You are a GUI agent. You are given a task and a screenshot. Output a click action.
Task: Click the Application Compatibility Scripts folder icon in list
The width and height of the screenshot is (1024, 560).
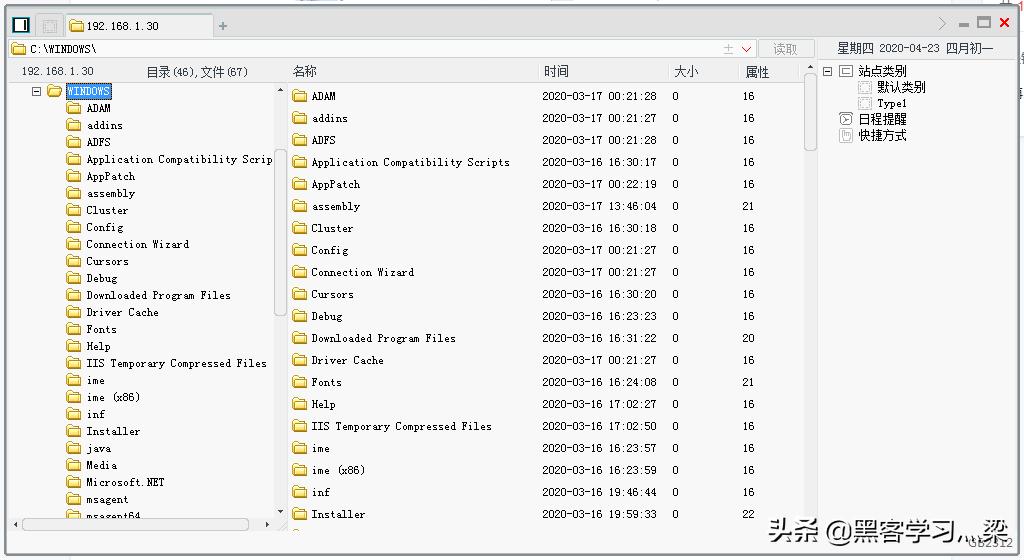tap(300, 162)
